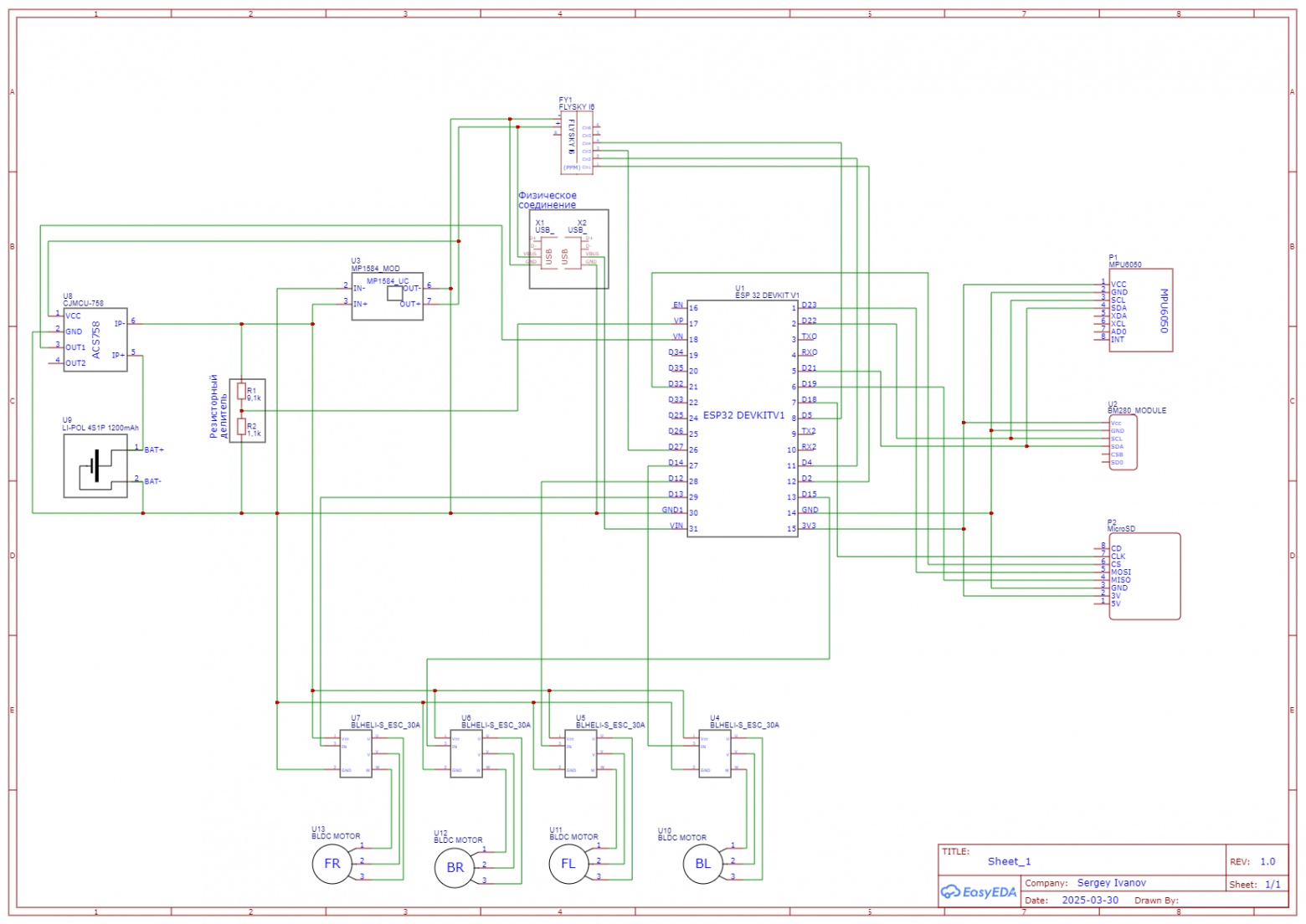The height and width of the screenshot is (924, 1306).
Task: Click the D18 pin label on ESP32
Action: click(809, 400)
